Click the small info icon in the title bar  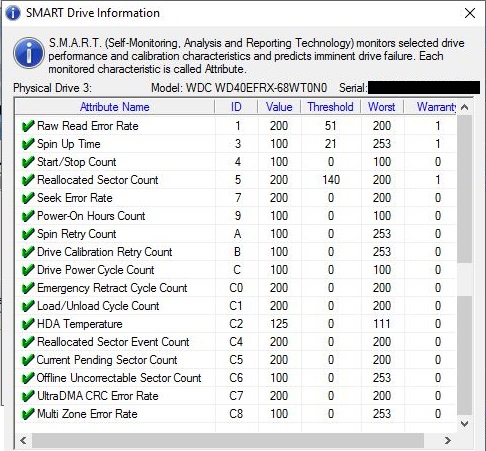pos(13,13)
